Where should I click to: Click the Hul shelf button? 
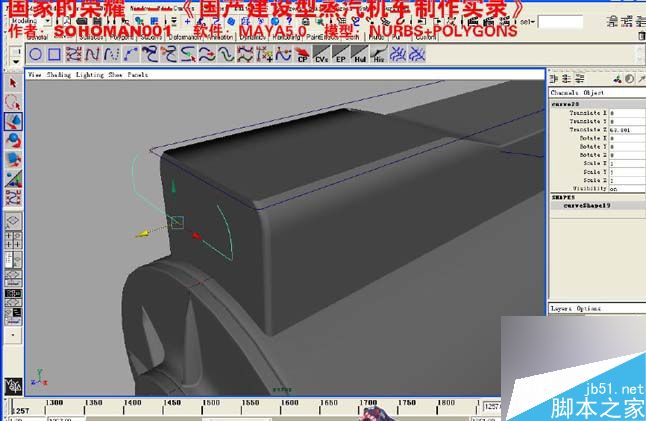pyautogui.click(x=360, y=54)
